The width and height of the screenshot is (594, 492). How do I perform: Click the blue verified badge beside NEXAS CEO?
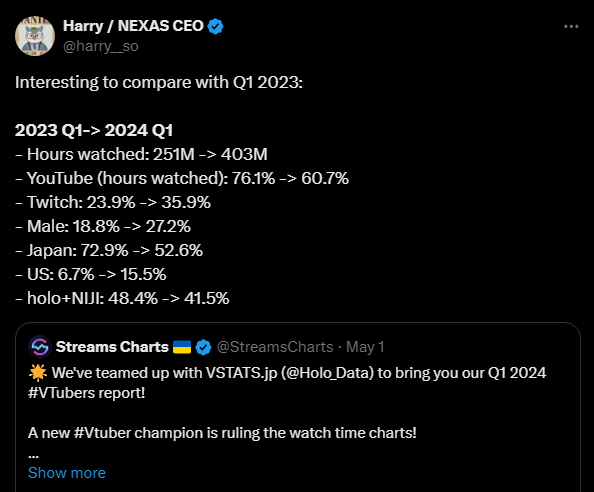[216, 27]
